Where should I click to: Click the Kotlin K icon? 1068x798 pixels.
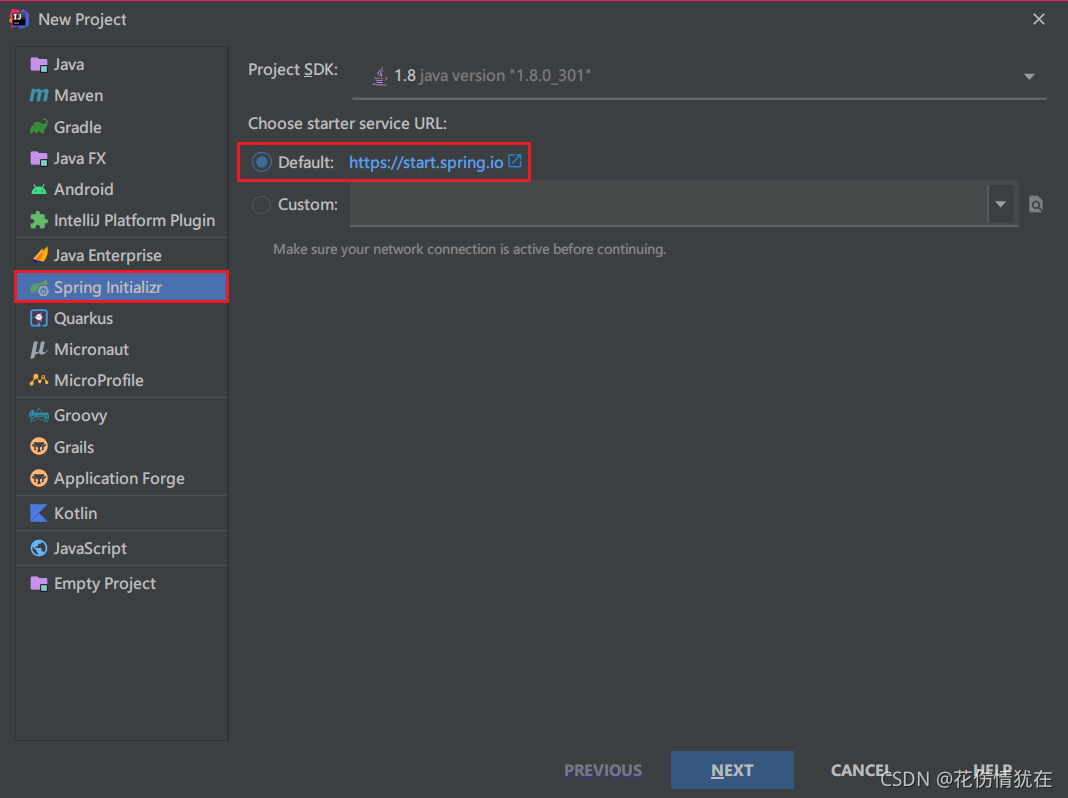coord(39,513)
